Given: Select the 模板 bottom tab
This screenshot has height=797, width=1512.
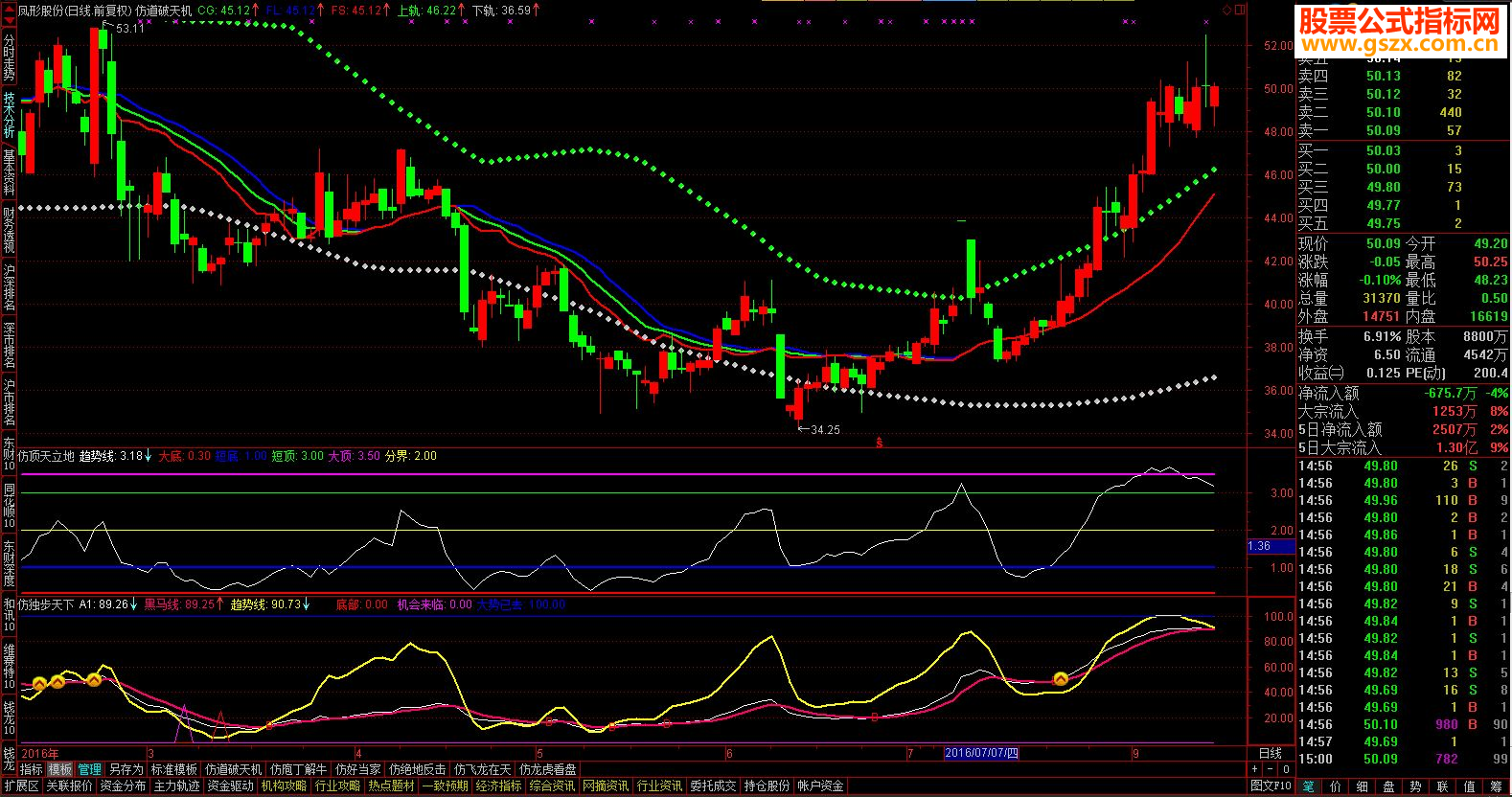Looking at the screenshot, I should pyautogui.click(x=60, y=769).
